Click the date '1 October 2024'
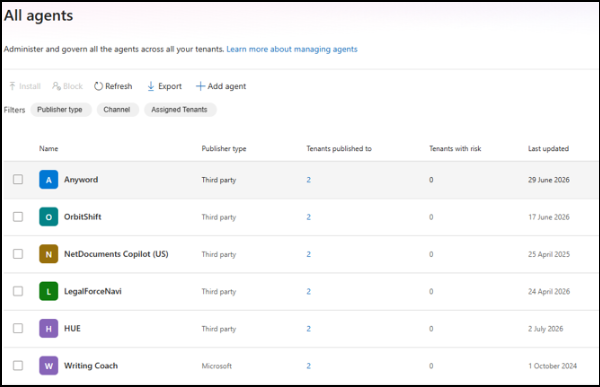Image resolution: width=600 pixels, height=387 pixels. (552, 366)
